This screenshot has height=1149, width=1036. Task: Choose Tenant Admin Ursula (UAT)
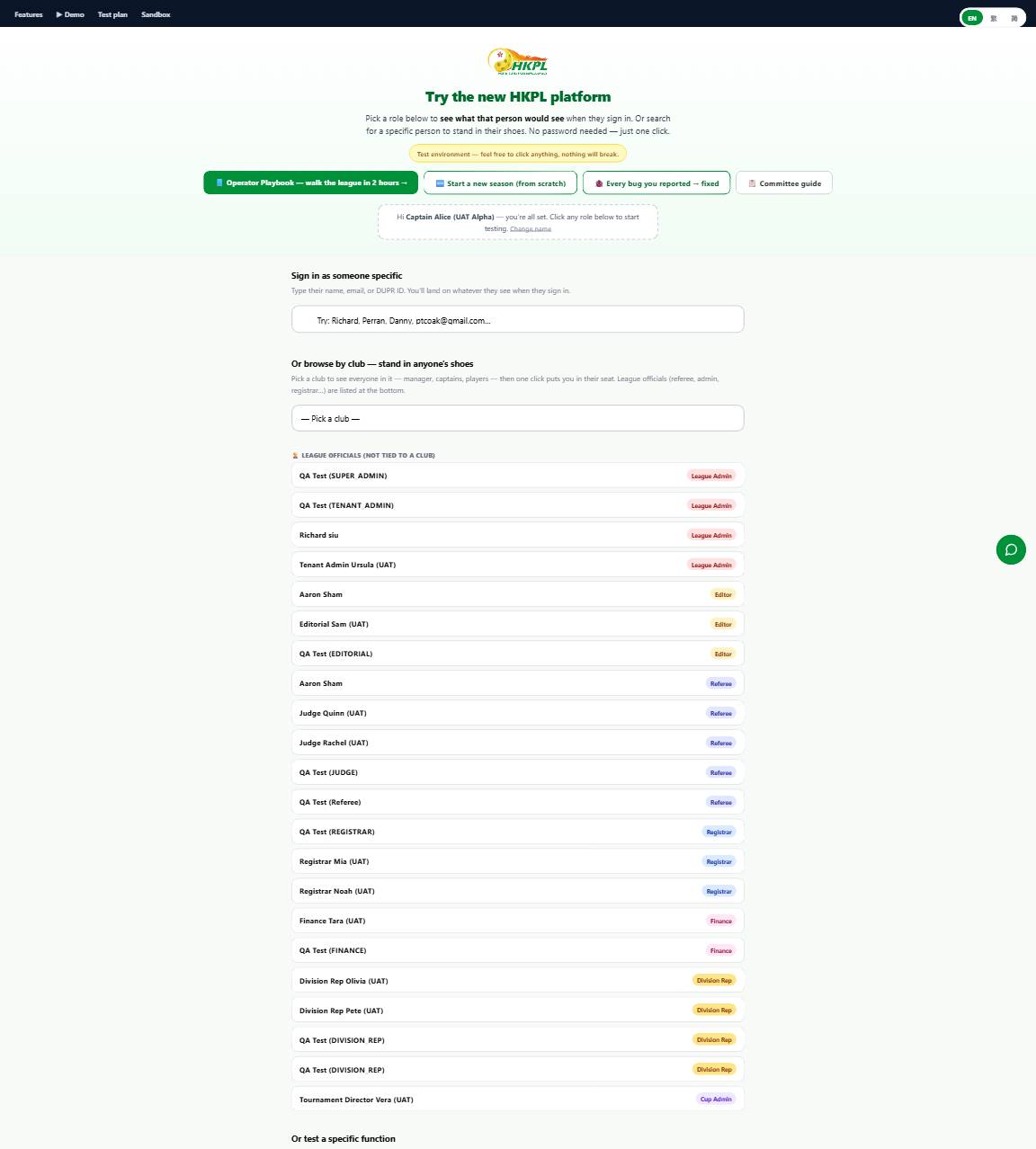coord(518,565)
